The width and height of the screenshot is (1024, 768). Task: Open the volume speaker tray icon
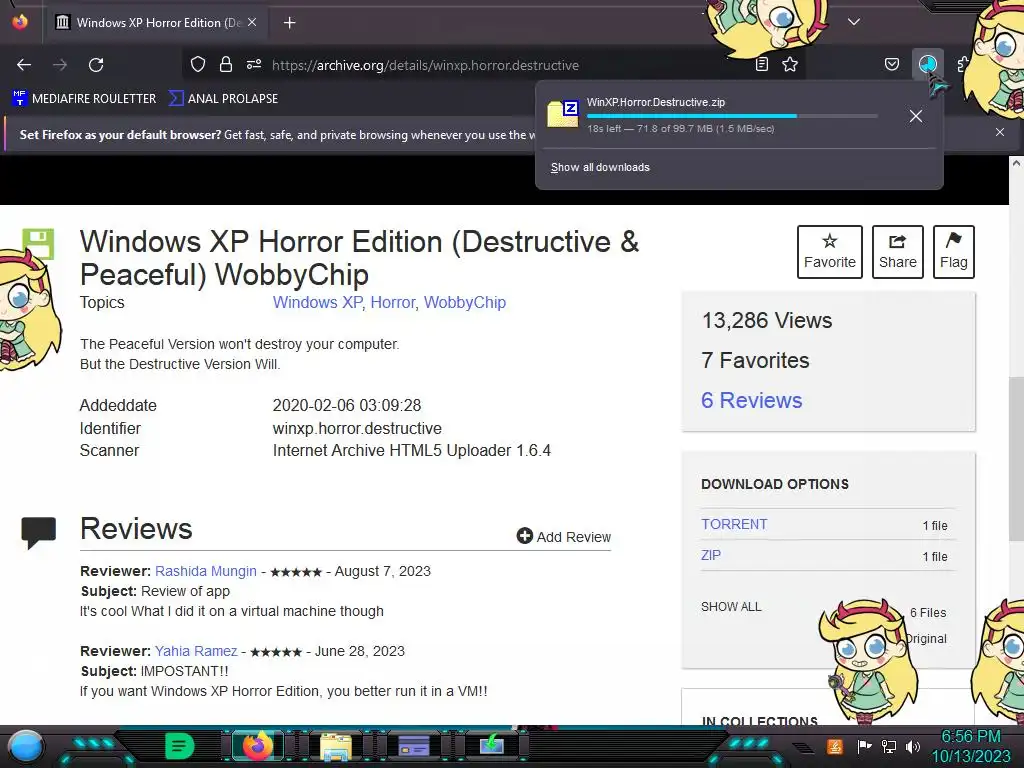point(913,746)
